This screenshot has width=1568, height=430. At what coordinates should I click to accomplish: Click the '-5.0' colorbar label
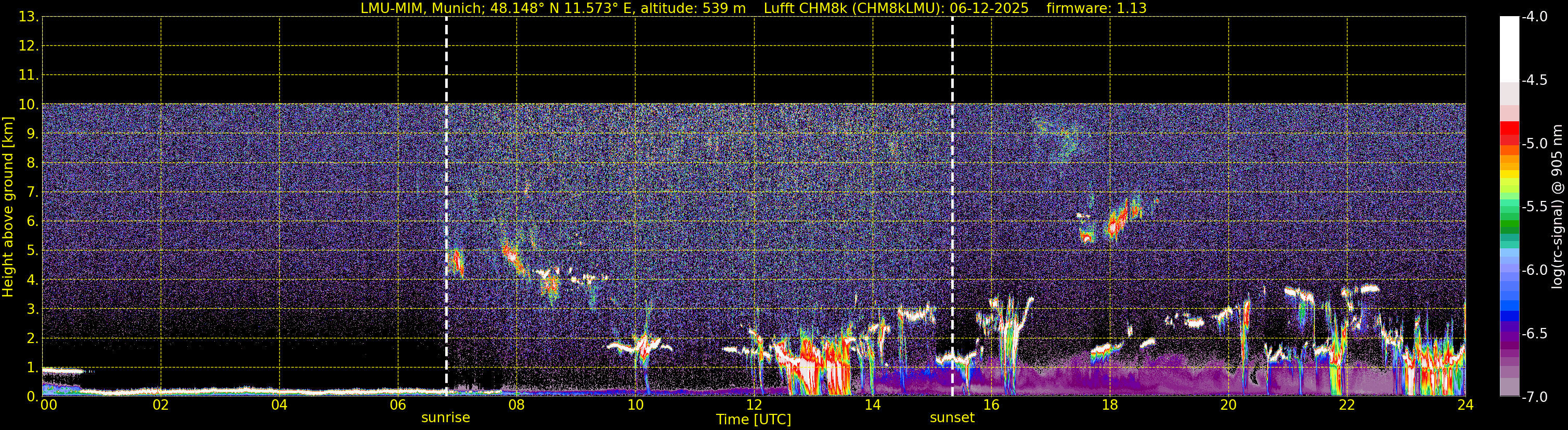pyautogui.click(x=1535, y=144)
